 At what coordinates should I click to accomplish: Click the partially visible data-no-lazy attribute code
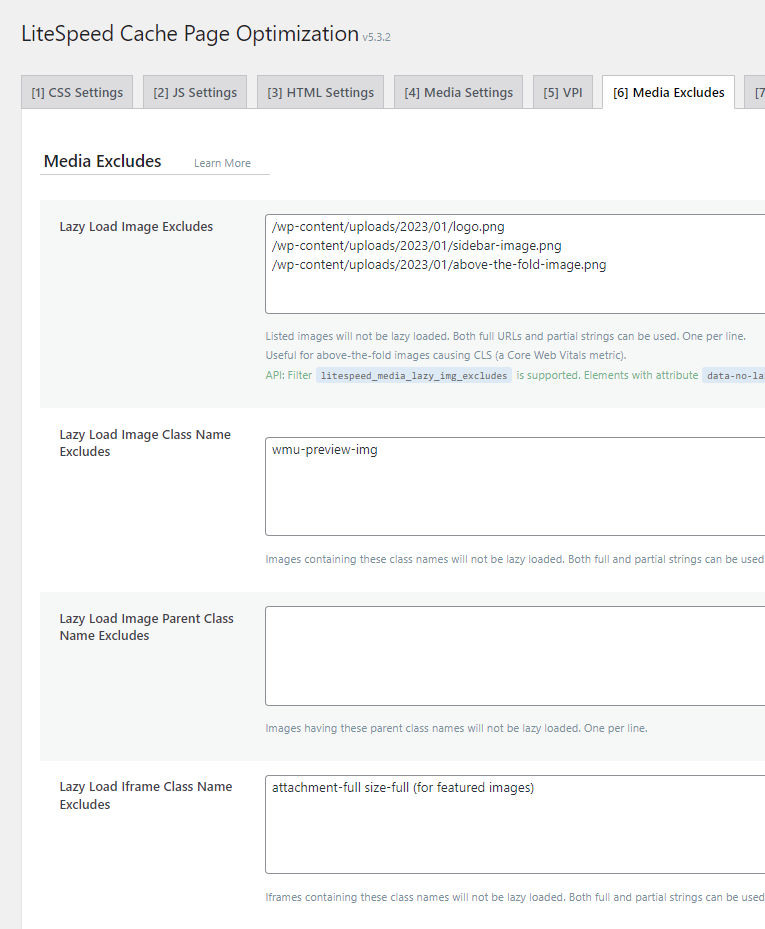pyautogui.click(x=734, y=376)
